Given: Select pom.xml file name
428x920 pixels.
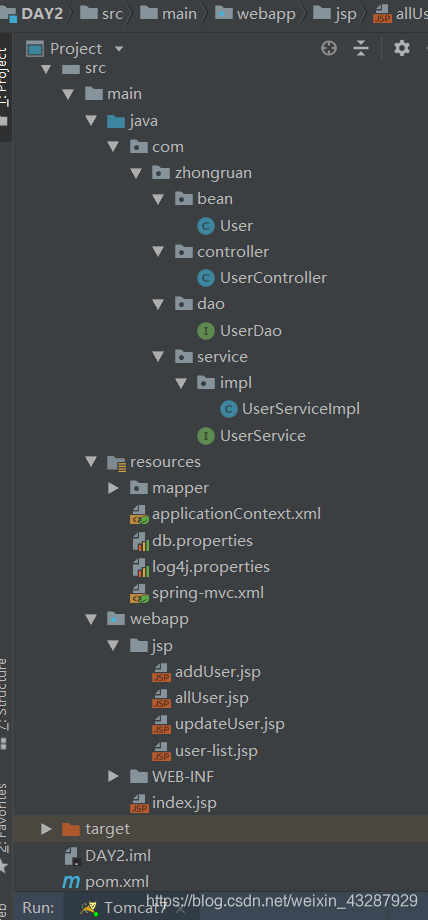Looking at the screenshot, I should coord(117,882).
